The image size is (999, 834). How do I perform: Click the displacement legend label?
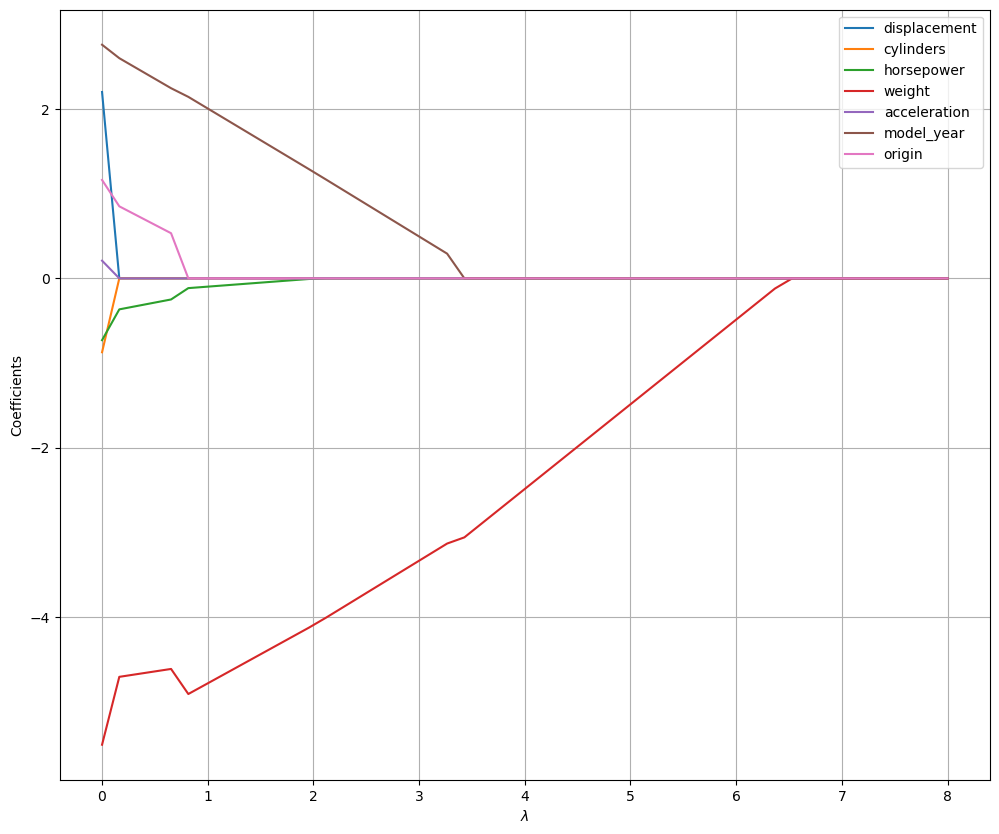[929, 28]
